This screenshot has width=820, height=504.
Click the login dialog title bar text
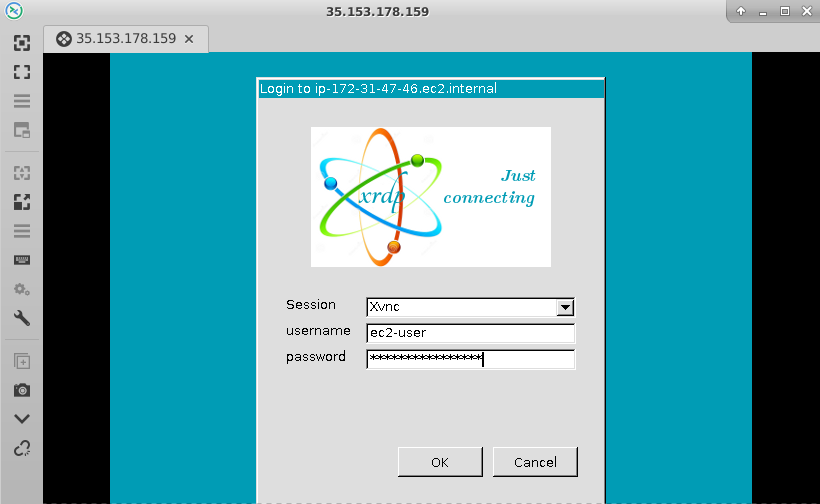coord(378,88)
